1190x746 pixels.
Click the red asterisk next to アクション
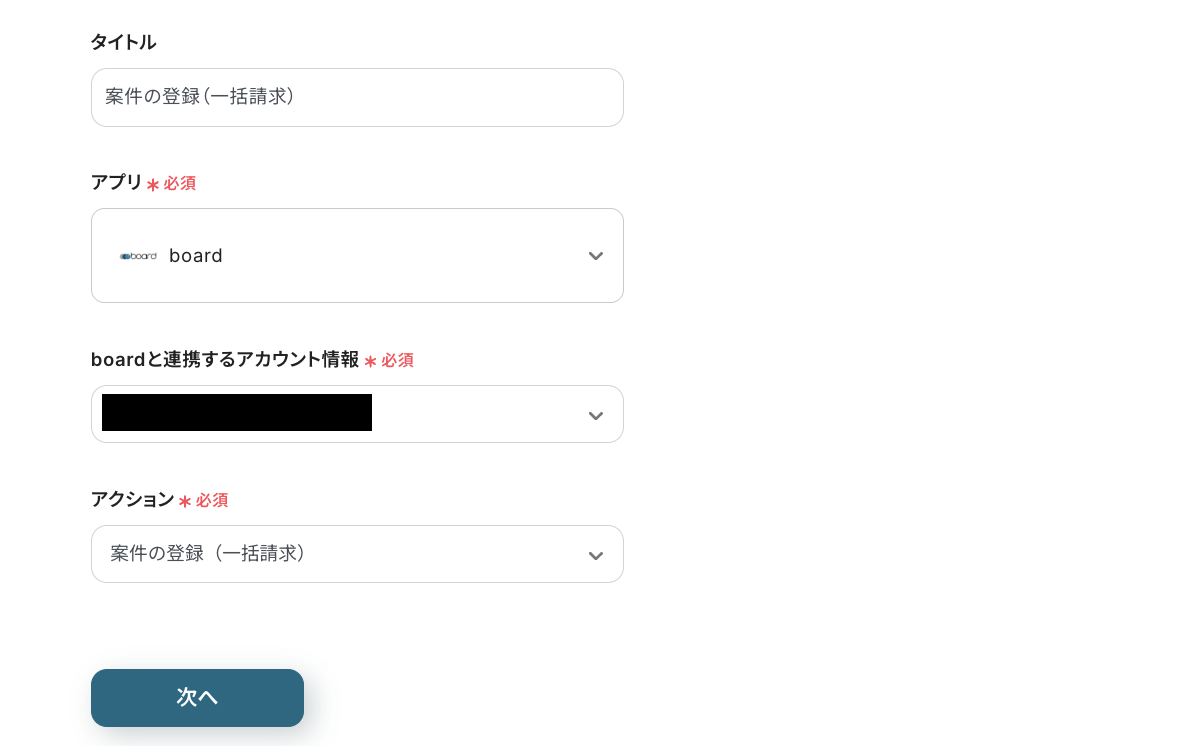click(184, 501)
